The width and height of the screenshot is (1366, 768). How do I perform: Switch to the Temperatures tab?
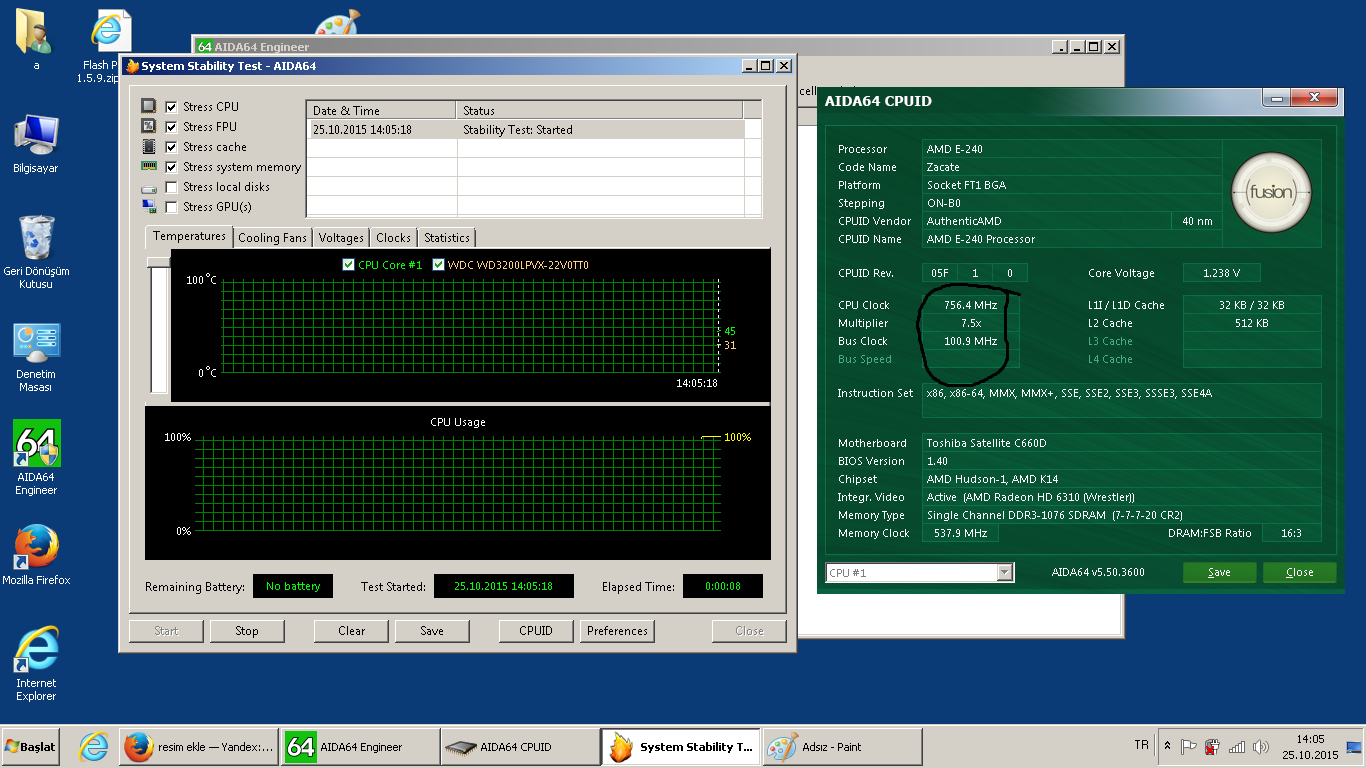click(x=189, y=236)
